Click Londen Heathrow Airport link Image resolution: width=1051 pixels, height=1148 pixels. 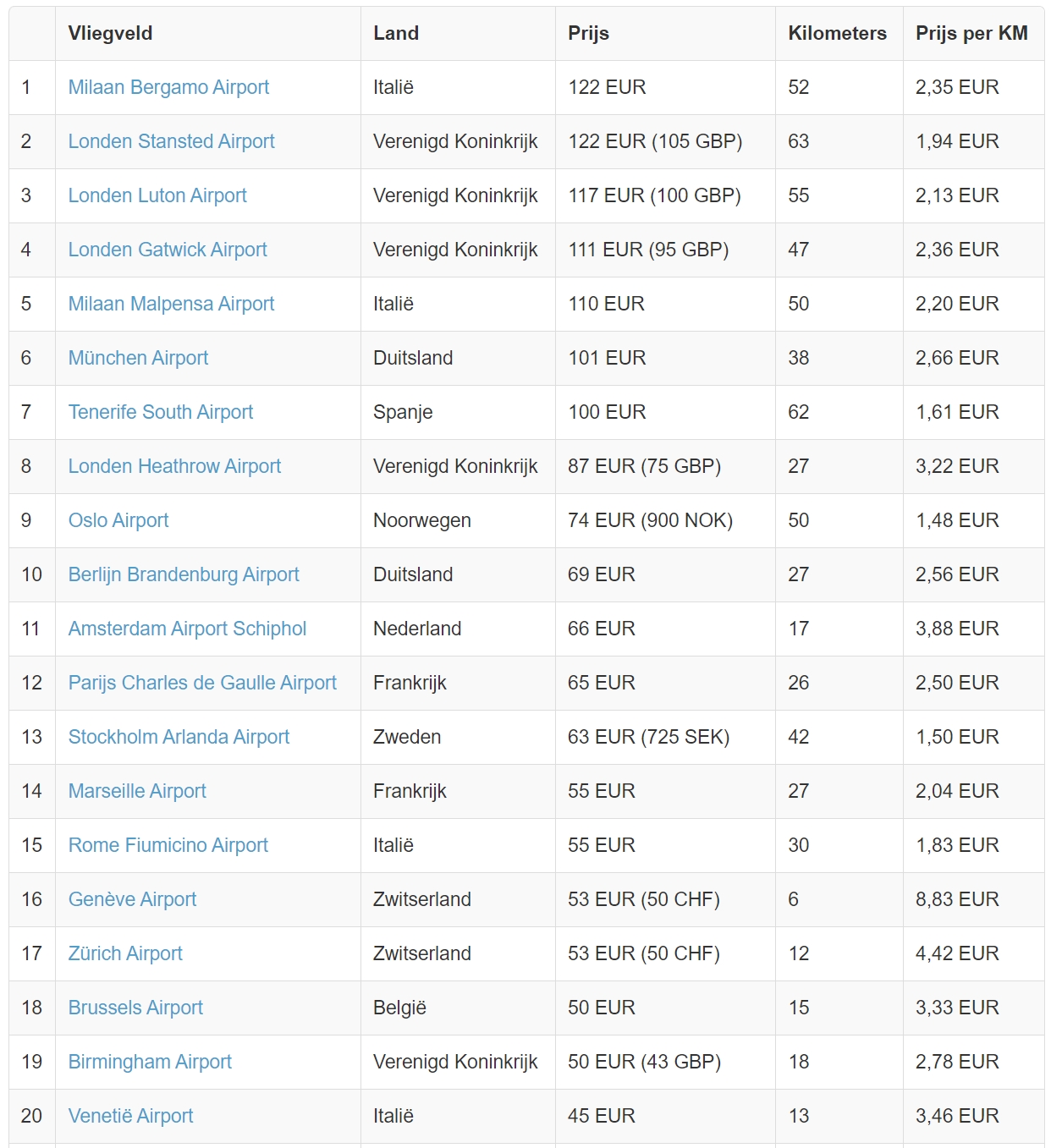pyautogui.click(x=174, y=466)
